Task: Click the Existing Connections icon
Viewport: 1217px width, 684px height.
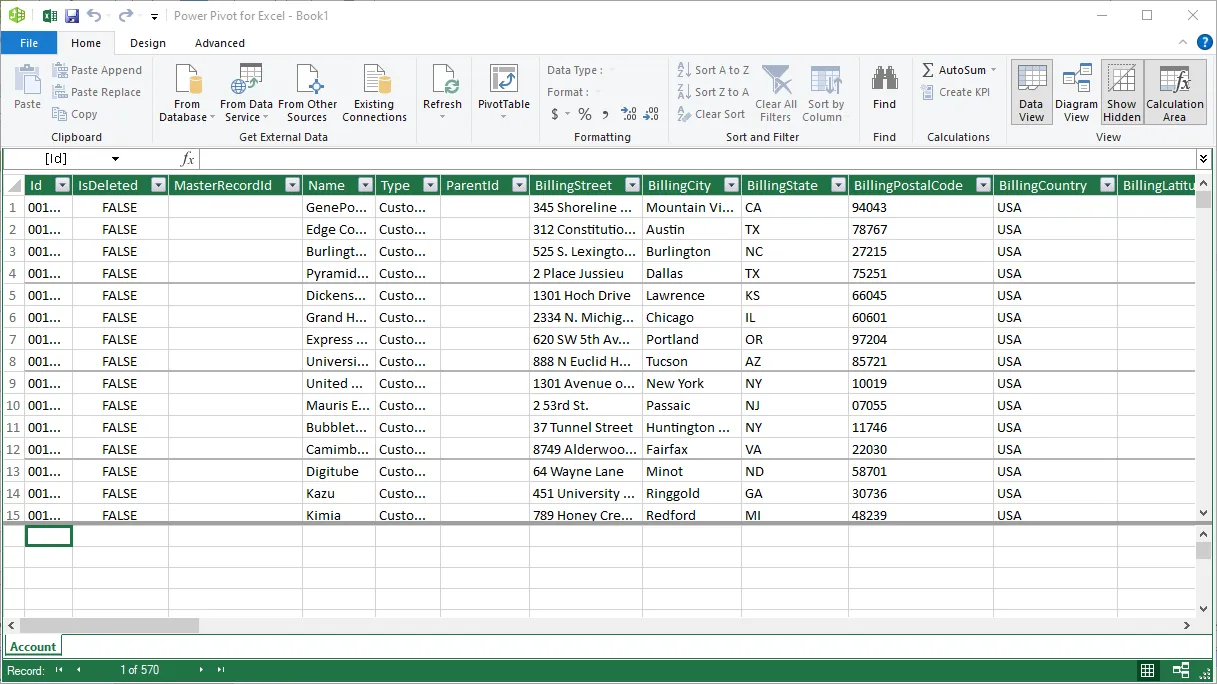Action: 374,81
